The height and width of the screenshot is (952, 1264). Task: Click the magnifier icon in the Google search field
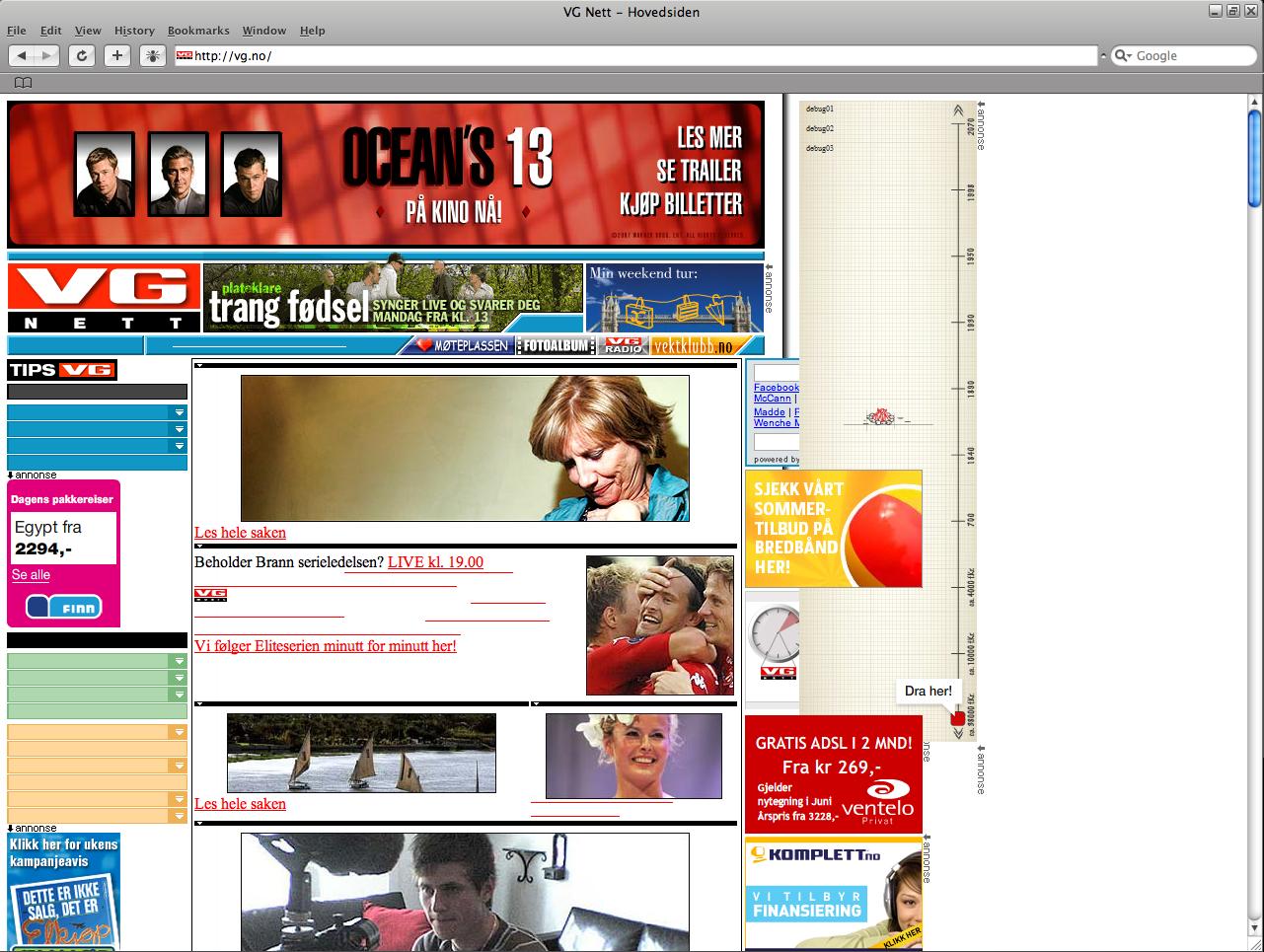tap(1122, 56)
